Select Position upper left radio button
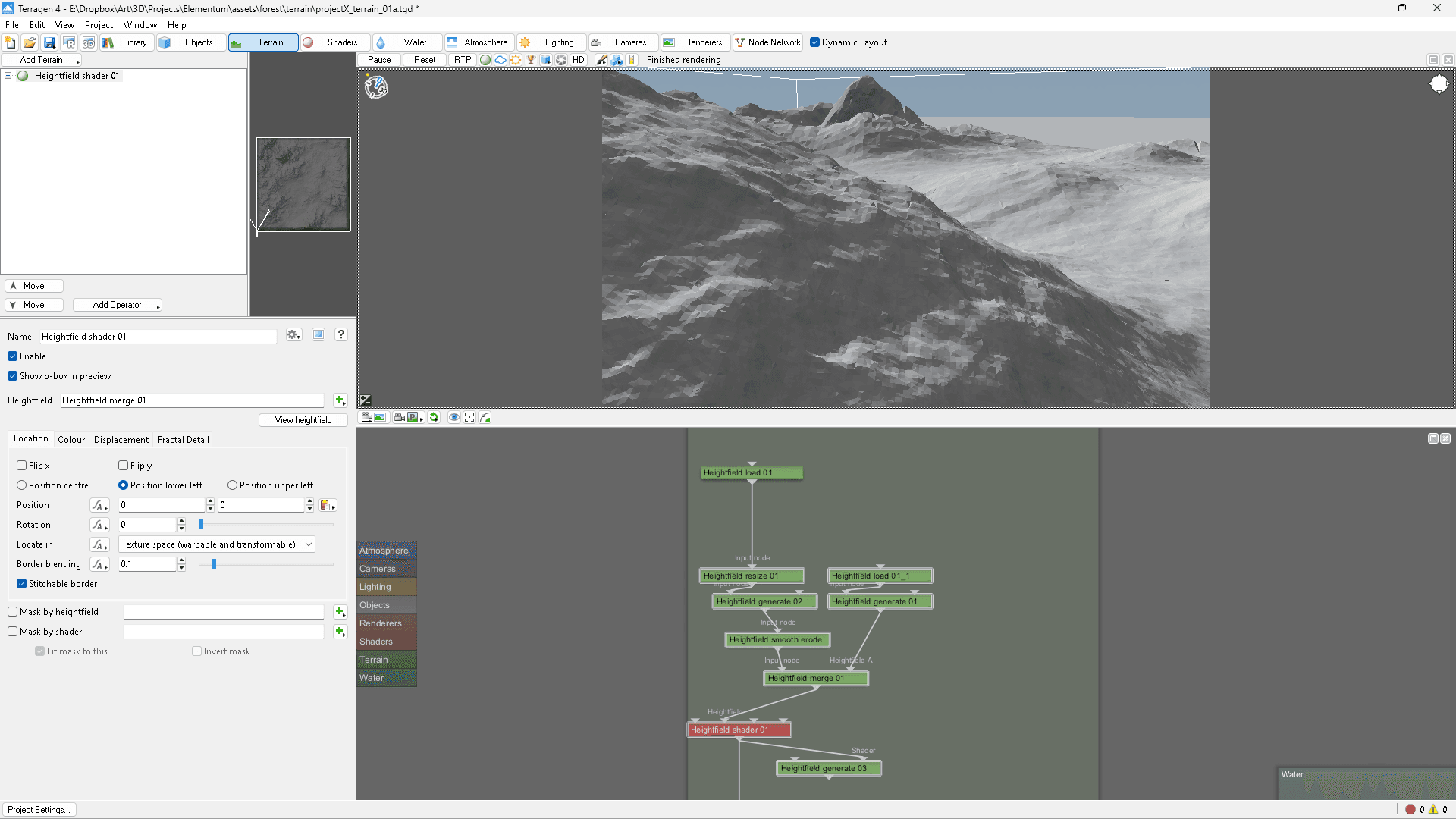 (233, 485)
